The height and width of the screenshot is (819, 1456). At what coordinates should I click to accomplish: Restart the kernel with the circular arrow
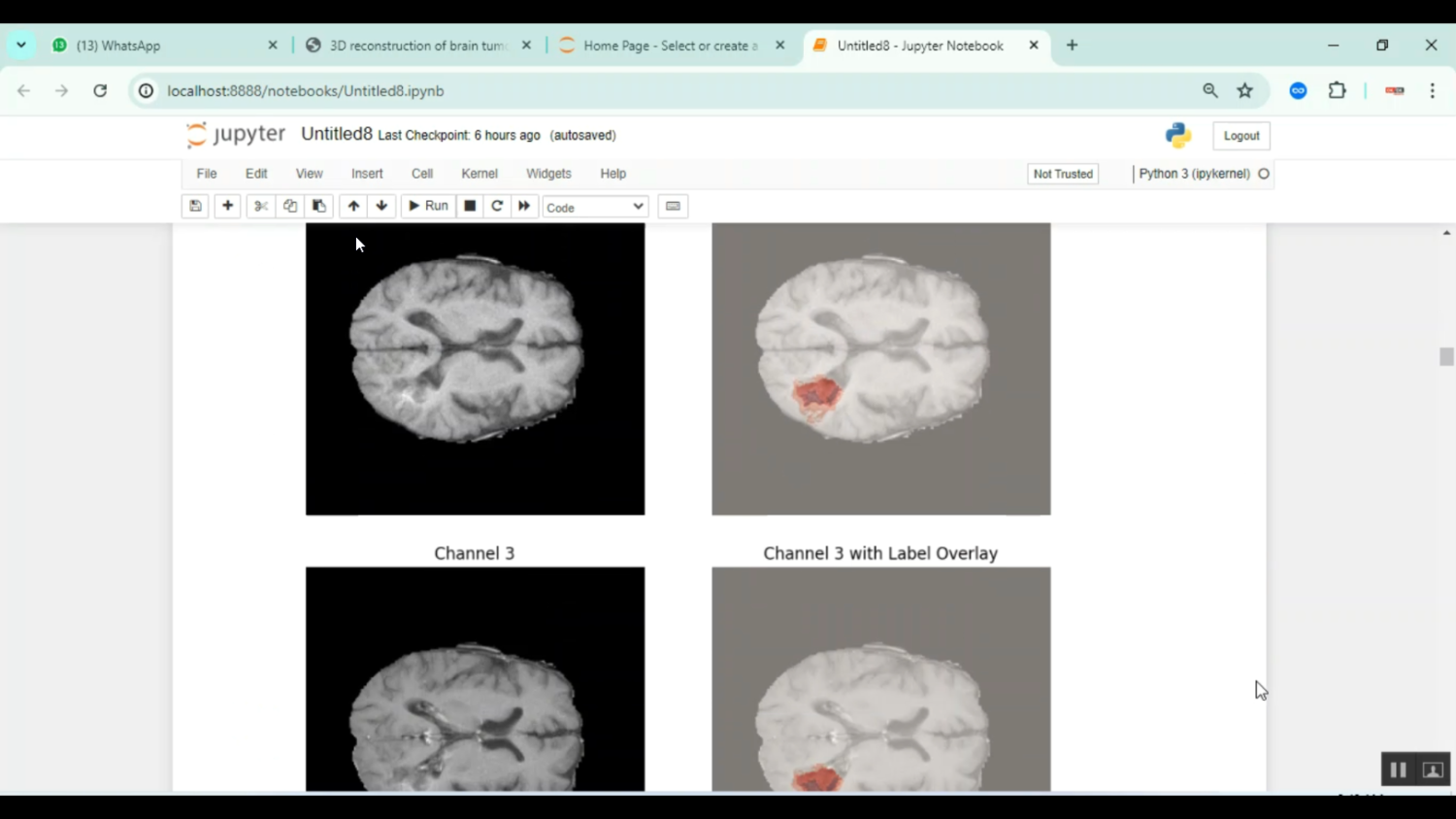497,206
